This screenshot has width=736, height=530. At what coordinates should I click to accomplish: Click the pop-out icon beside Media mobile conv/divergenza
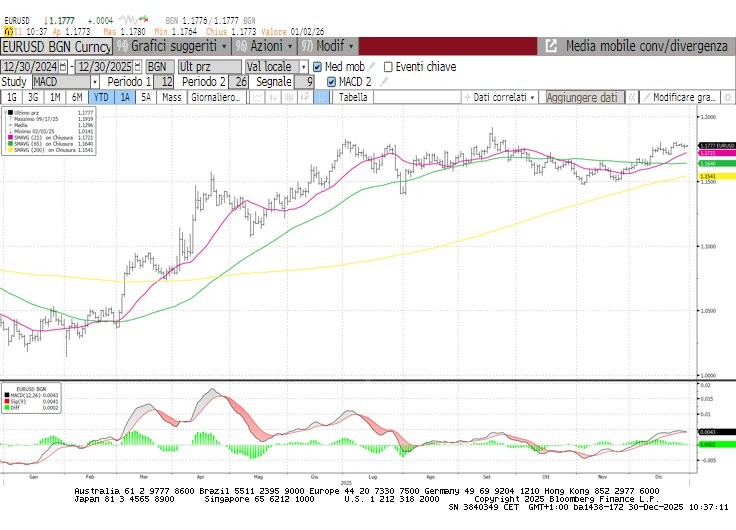(551, 47)
